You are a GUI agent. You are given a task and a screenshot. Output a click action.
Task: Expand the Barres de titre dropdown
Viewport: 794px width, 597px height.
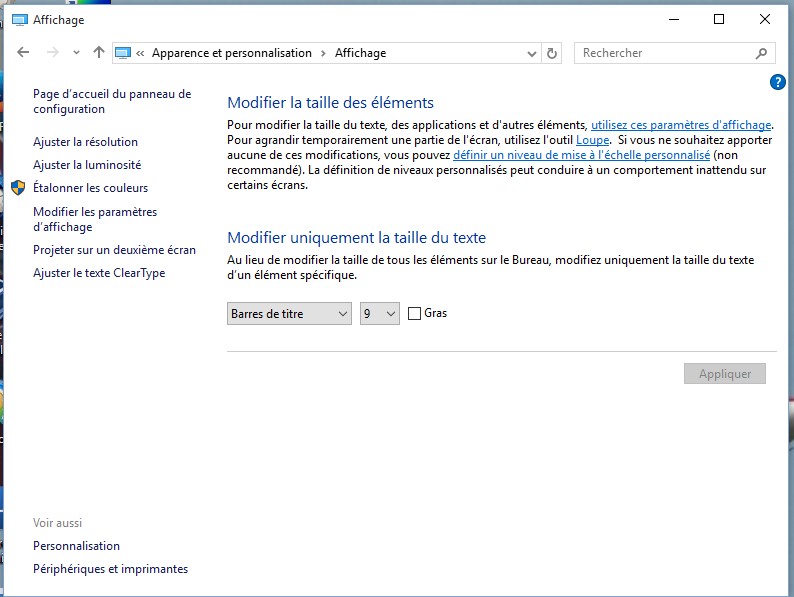289,314
